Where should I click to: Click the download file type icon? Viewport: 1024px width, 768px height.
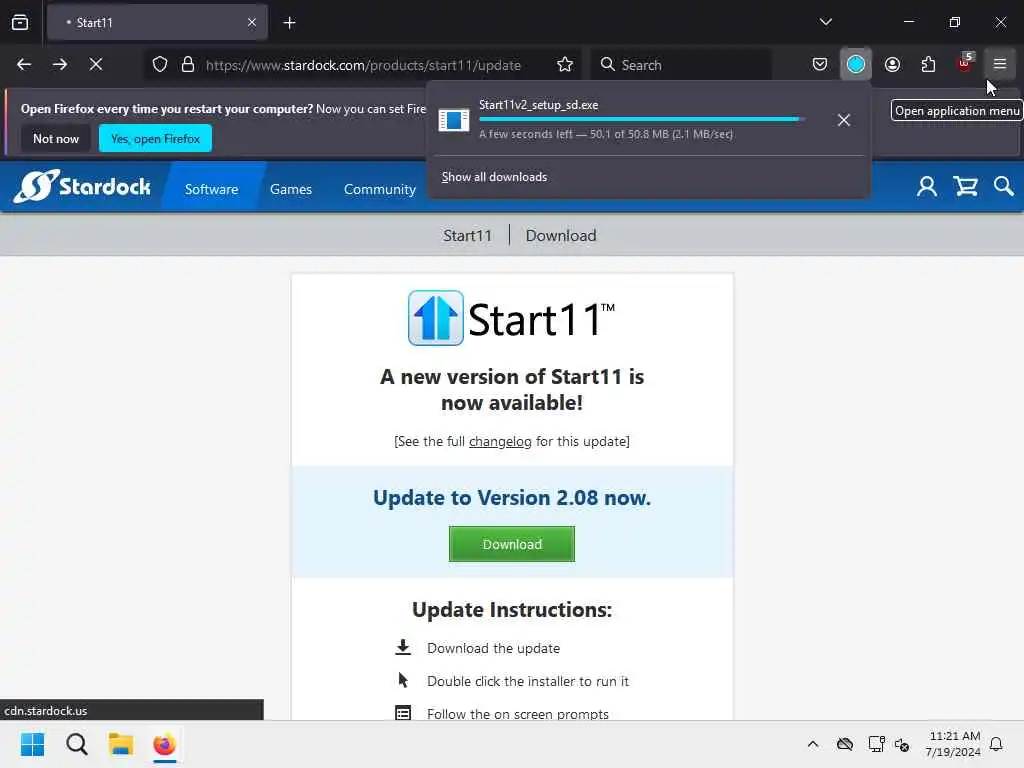point(453,120)
